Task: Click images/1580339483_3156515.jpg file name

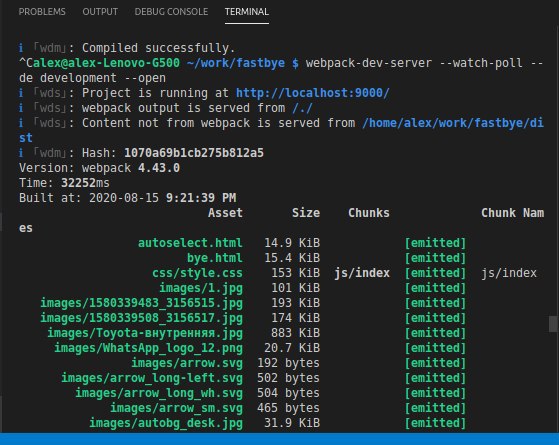Action: point(141,303)
